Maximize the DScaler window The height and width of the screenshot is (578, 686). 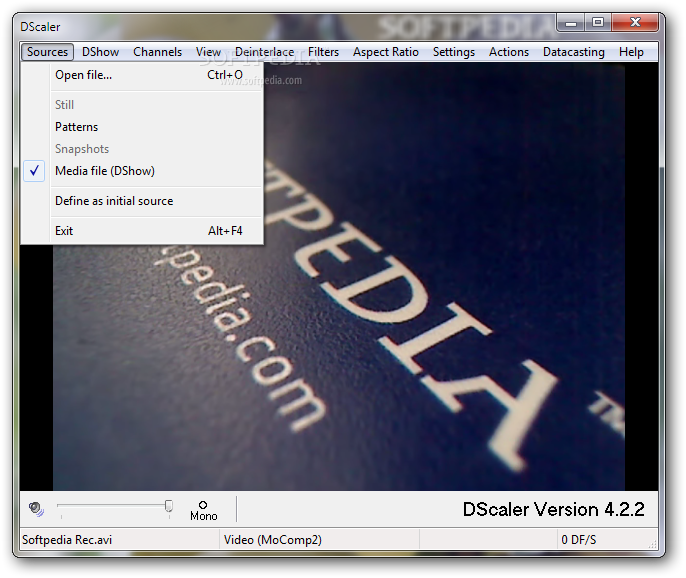click(x=598, y=23)
